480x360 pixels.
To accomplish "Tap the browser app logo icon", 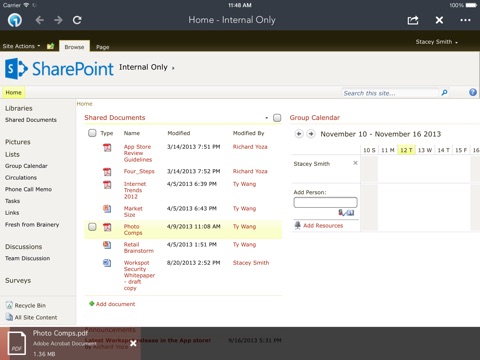I will coord(15,20).
